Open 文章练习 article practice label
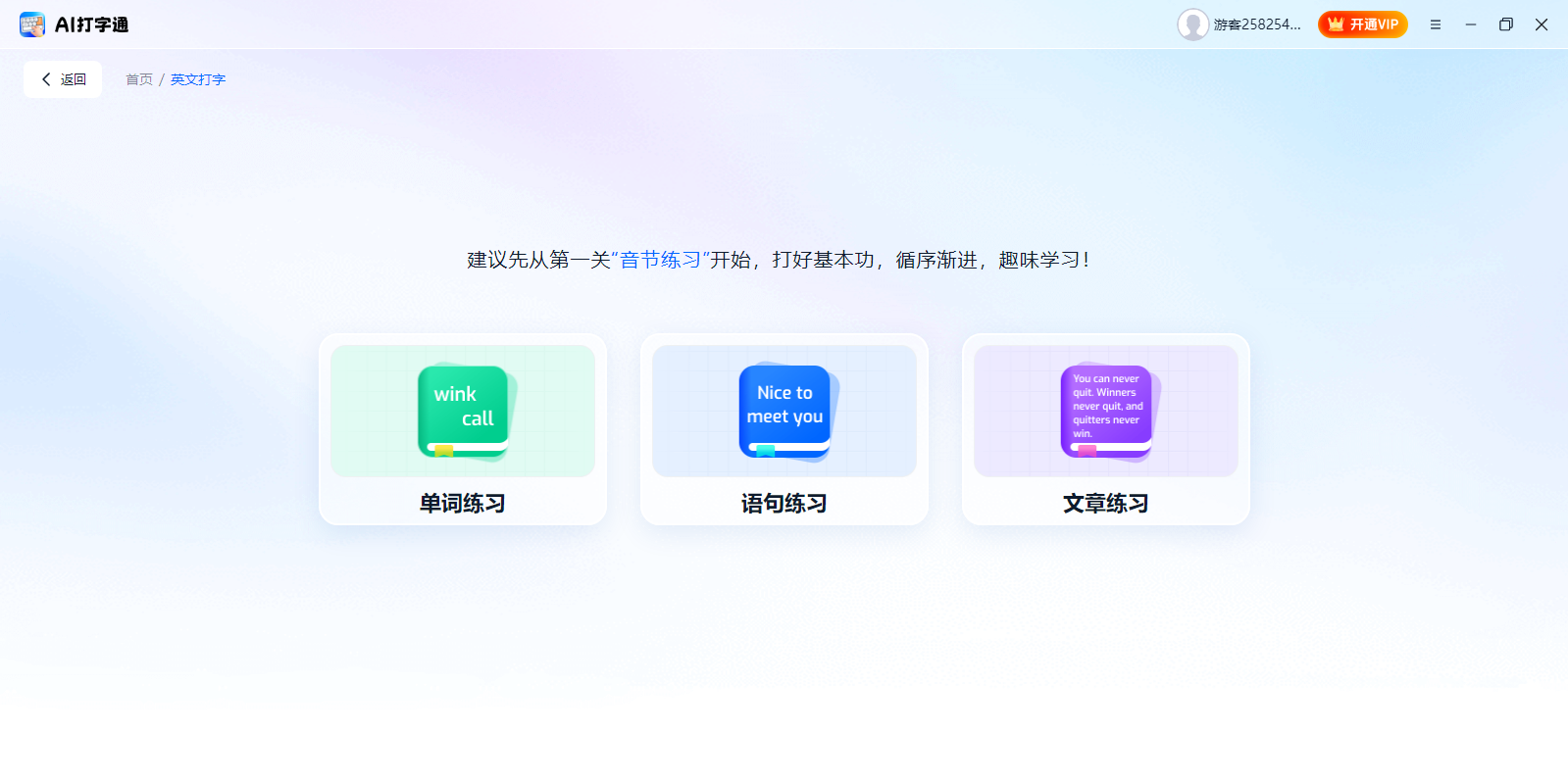Image resolution: width=1568 pixels, height=784 pixels. point(1105,503)
